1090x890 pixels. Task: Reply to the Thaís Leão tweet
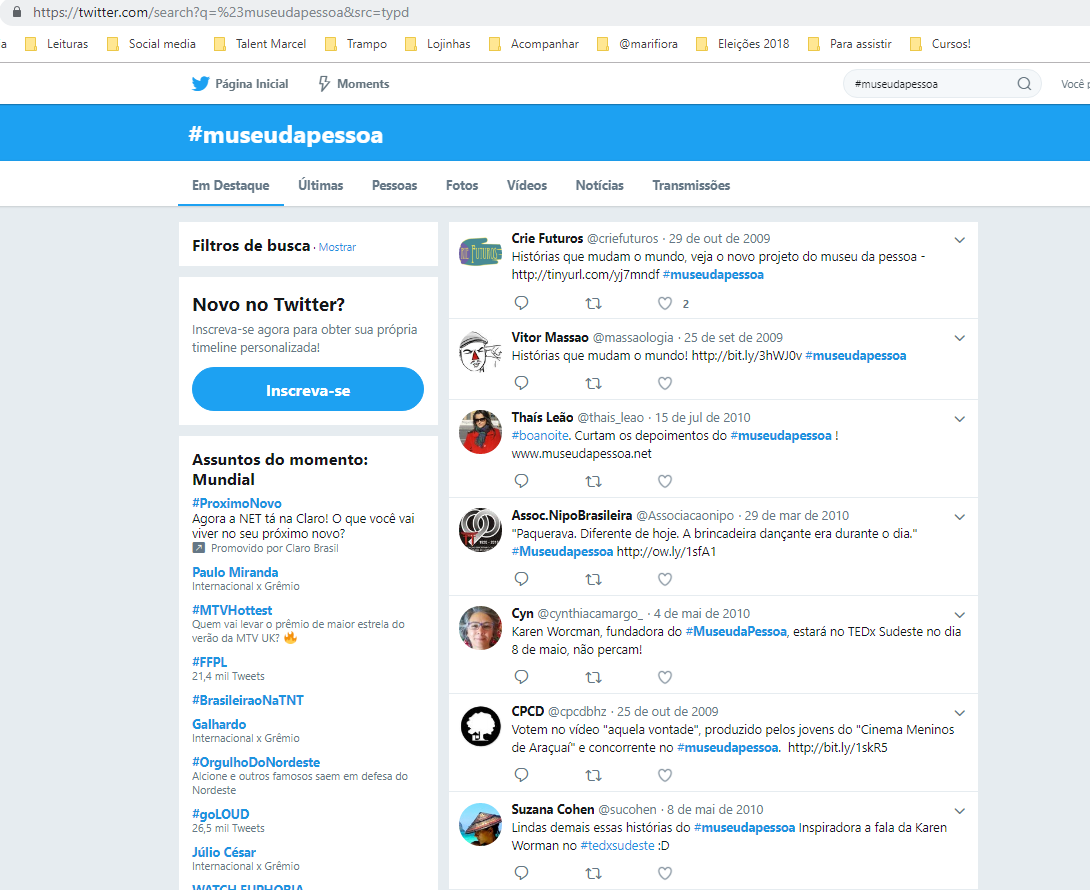pos(521,480)
